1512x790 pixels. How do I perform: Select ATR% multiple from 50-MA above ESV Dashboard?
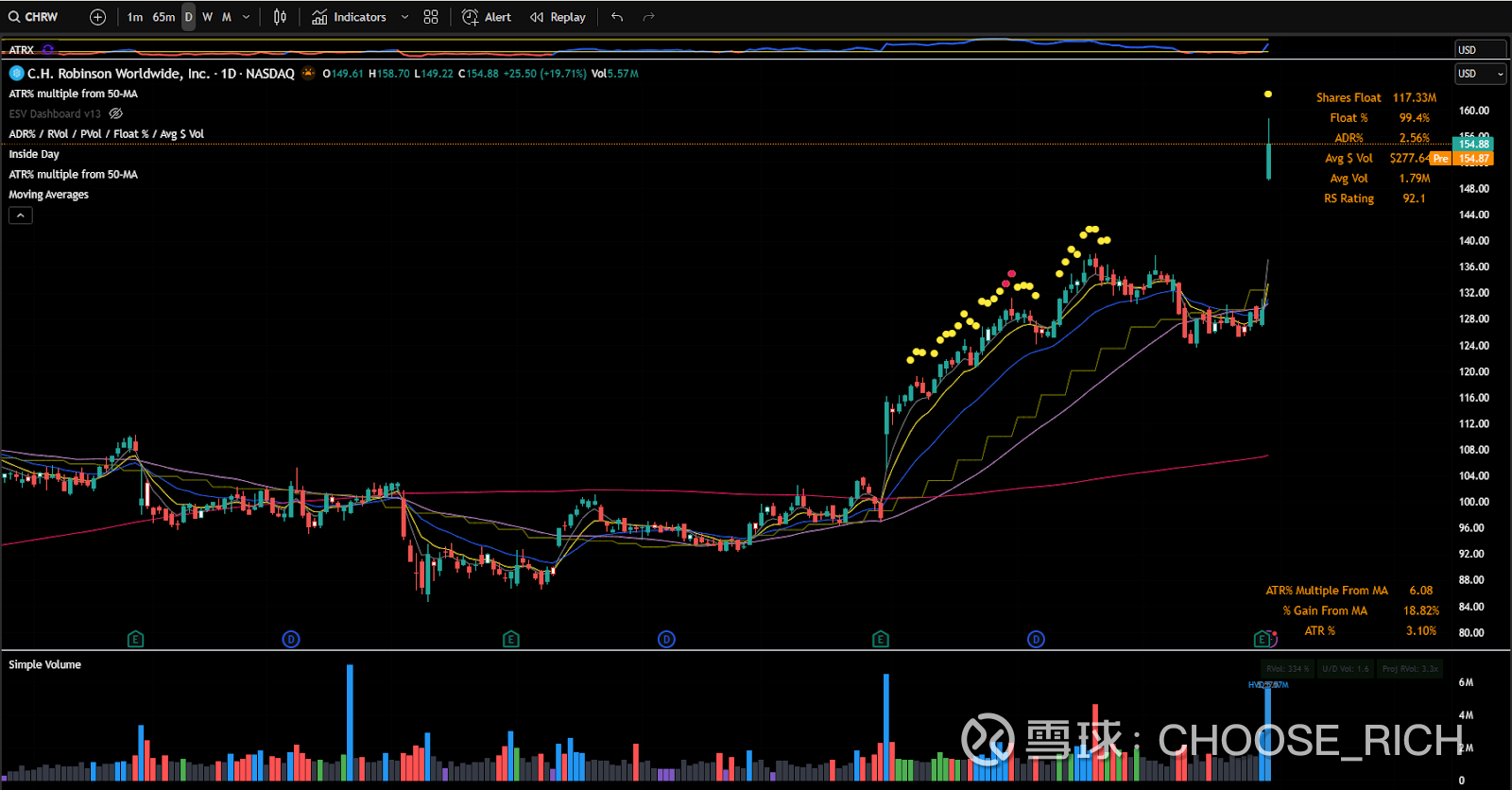(x=74, y=94)
